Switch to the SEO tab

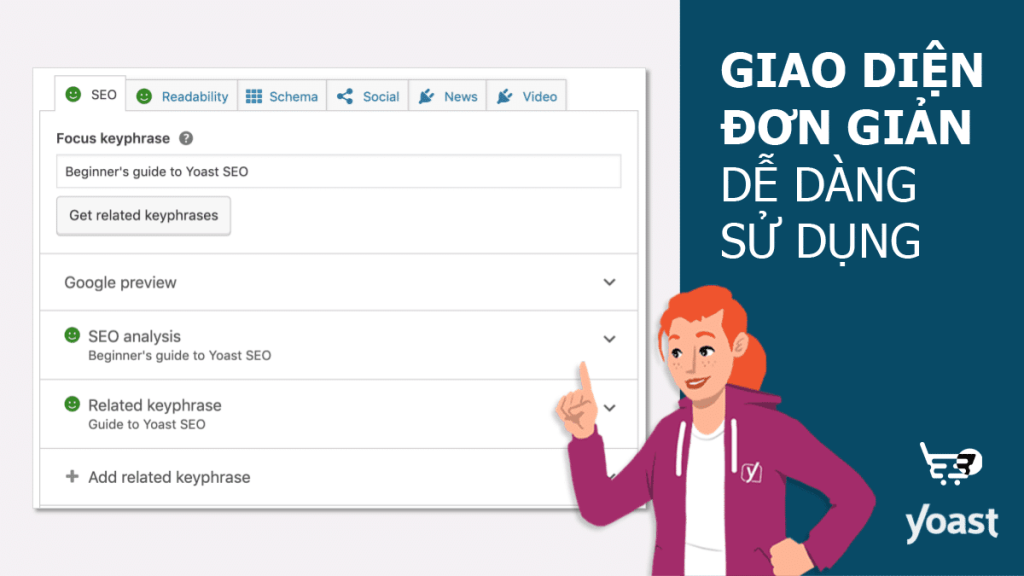click(x=91, y=95)
